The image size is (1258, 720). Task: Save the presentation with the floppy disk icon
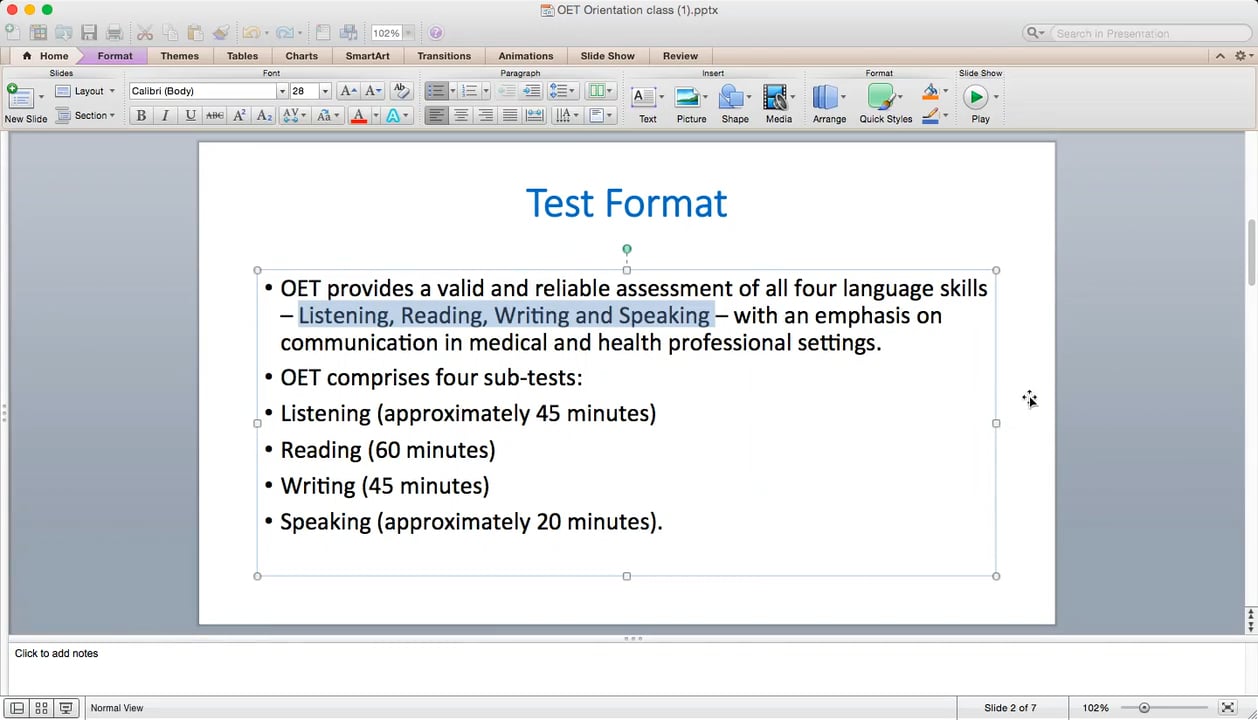point(90,33)
